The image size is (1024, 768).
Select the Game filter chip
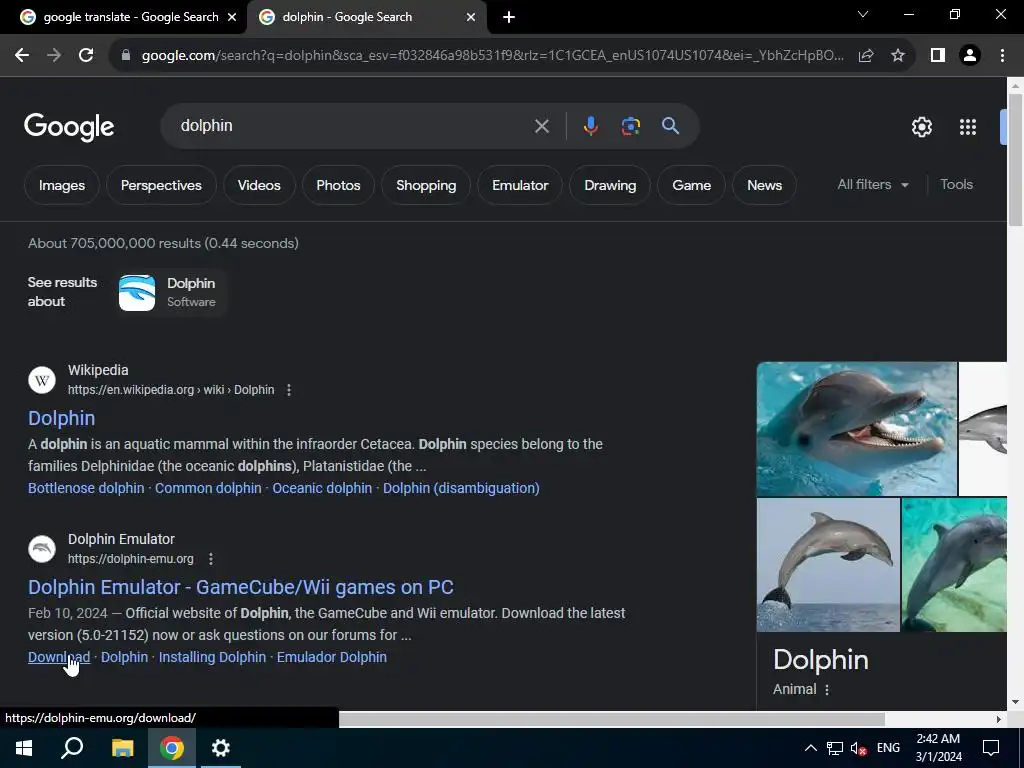[x=692, y=185]
